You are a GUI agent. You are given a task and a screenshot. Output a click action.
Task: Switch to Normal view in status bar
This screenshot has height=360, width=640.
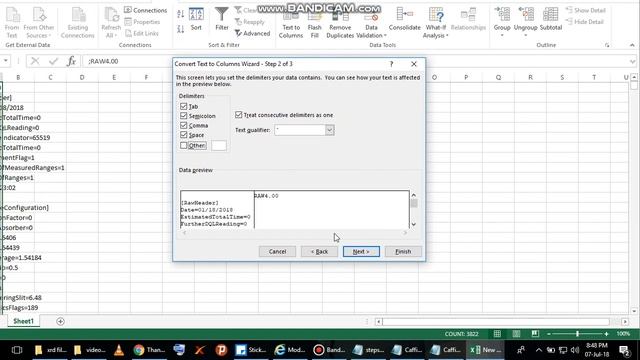(497, 334)
